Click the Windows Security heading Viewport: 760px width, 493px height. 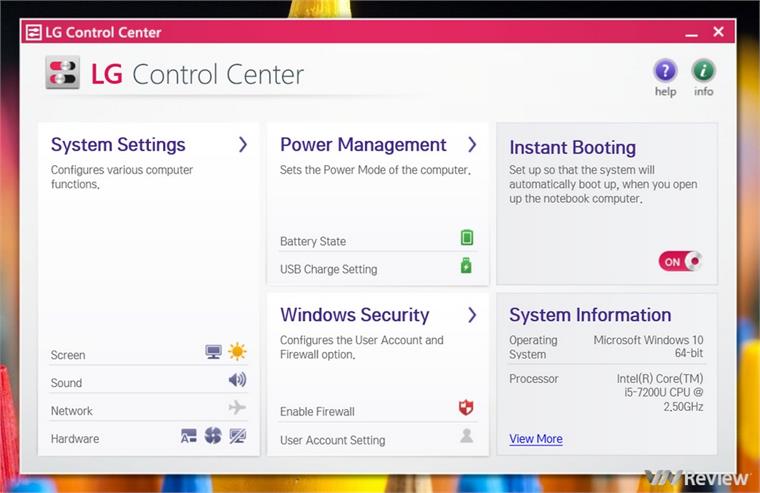[354, 315]
